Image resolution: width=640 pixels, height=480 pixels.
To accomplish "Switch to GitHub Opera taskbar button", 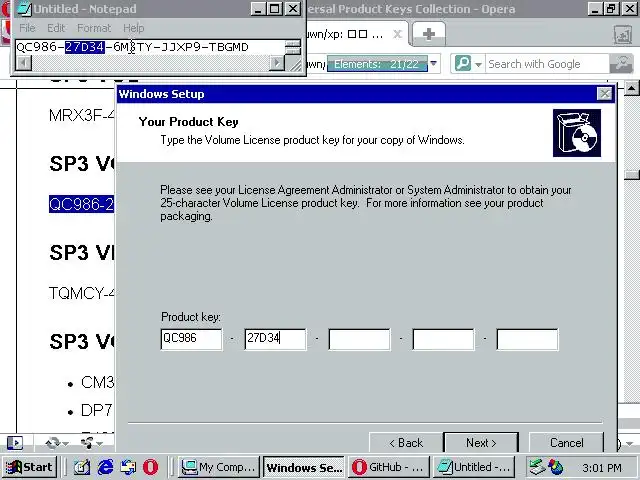I will [389, 467].
